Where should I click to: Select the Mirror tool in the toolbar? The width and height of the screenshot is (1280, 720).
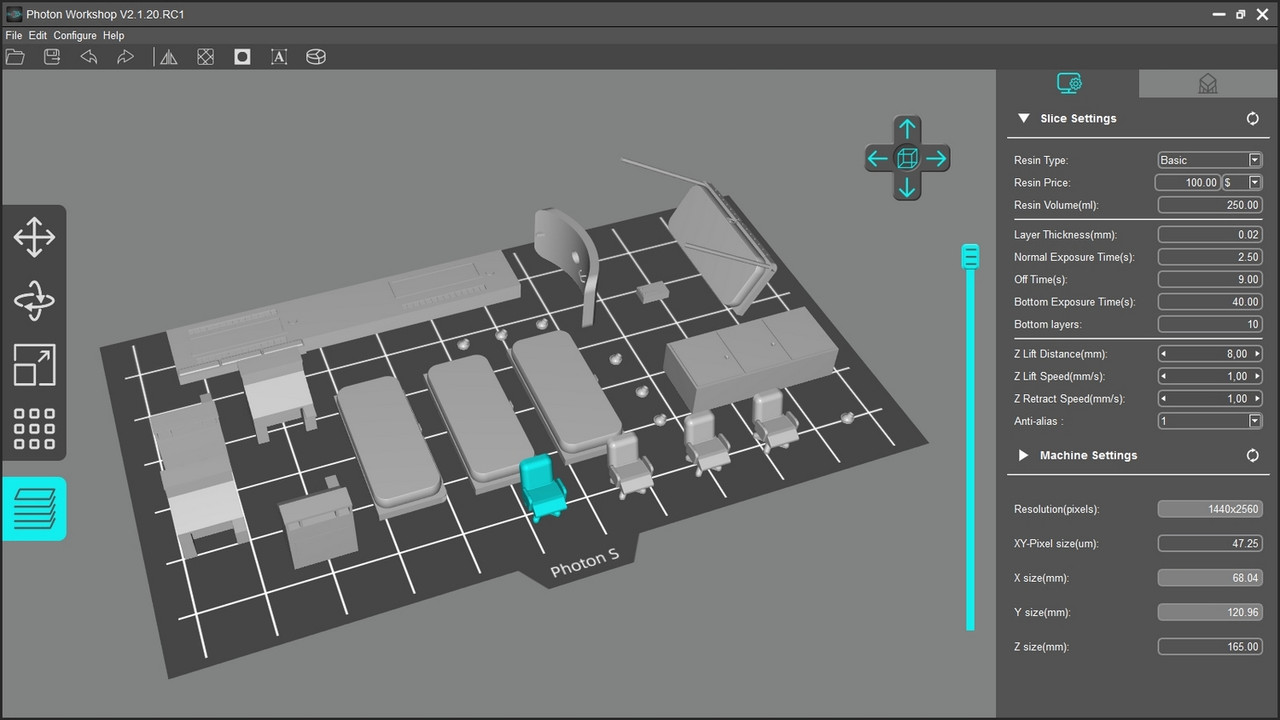pos(169,57)
